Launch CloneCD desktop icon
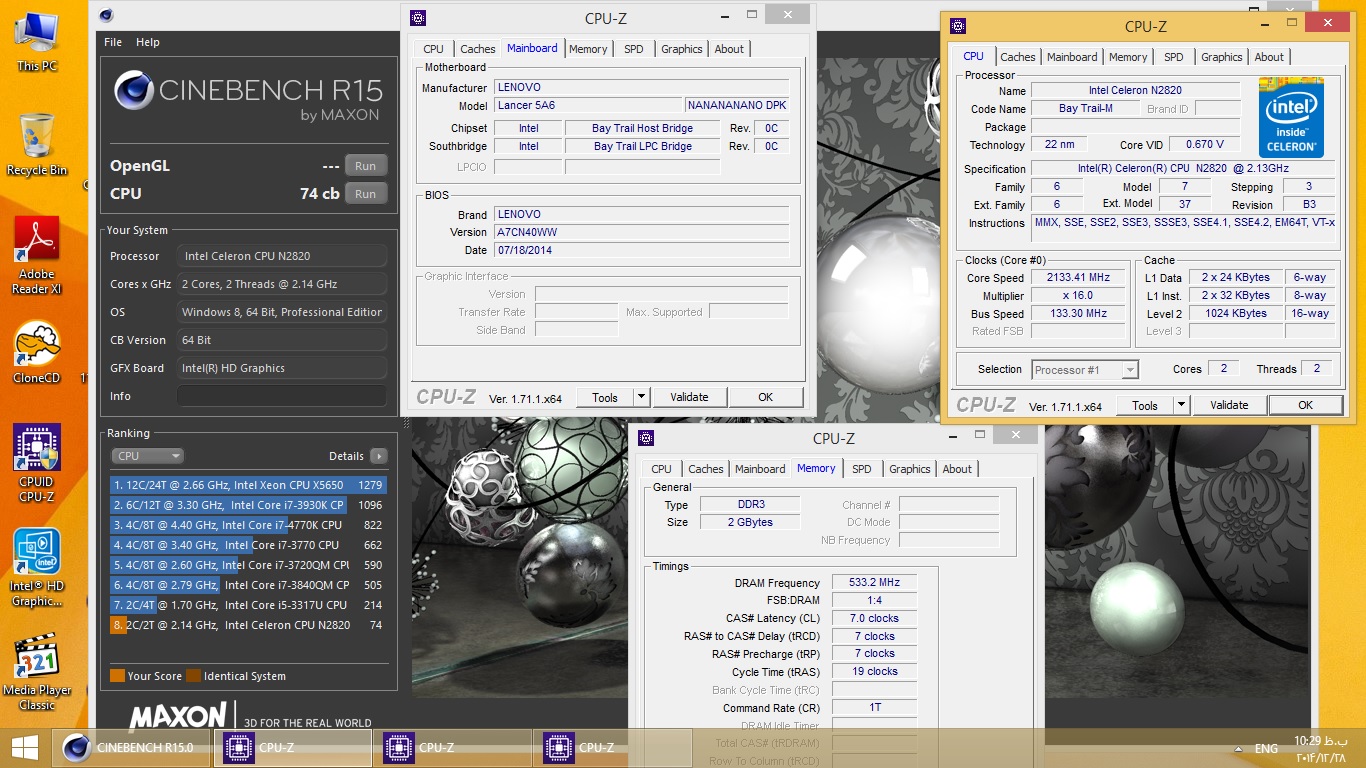This screenshot has width=1366, height=768. click(x=36, y=353)
